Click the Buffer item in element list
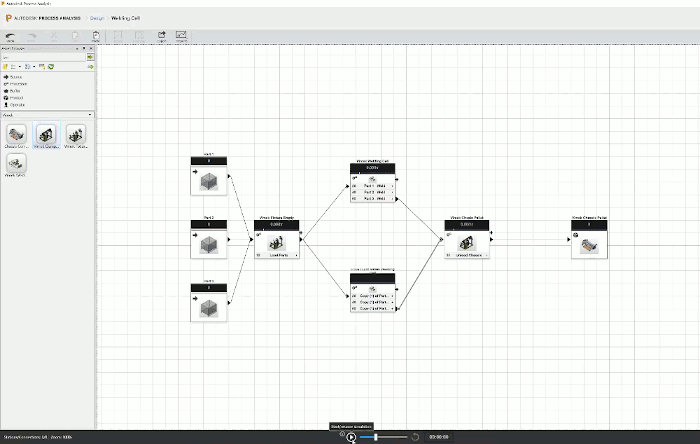The width and height of the screenshot is (700, 444). (x=15, y=90)
